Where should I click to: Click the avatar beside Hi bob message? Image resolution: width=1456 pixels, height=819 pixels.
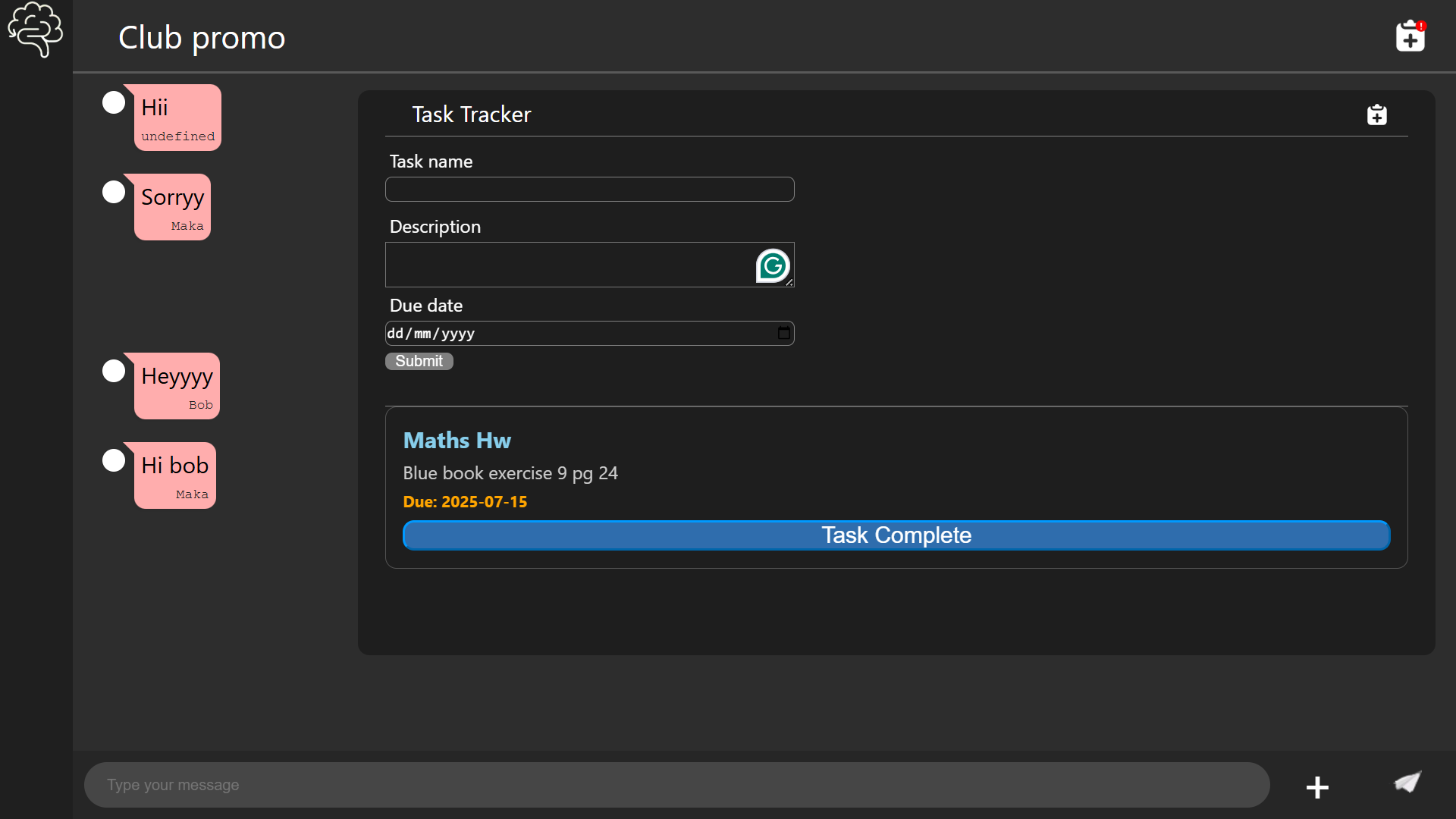pos(114,460)
